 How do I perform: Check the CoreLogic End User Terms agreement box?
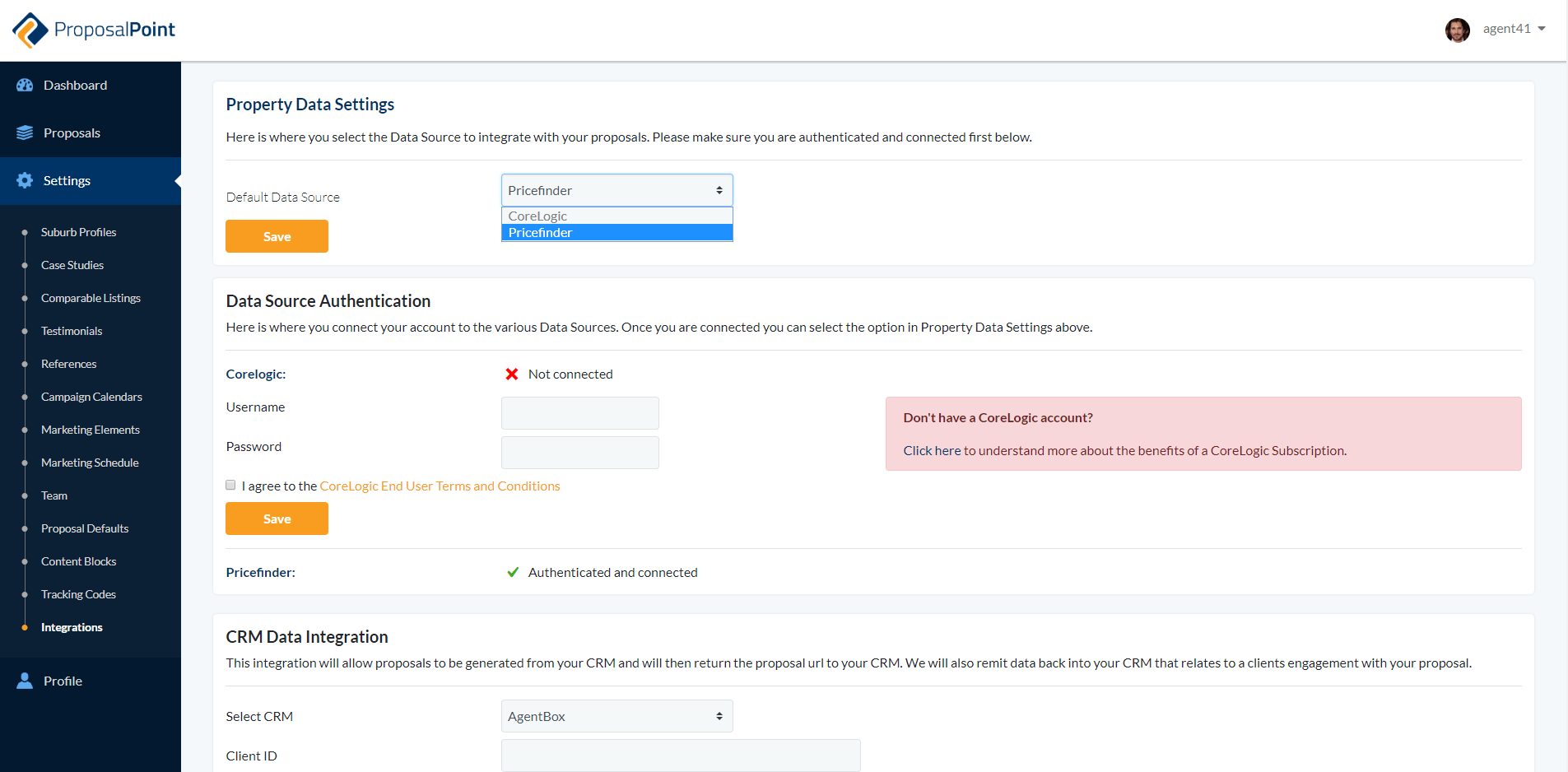[x=230, y=485]
